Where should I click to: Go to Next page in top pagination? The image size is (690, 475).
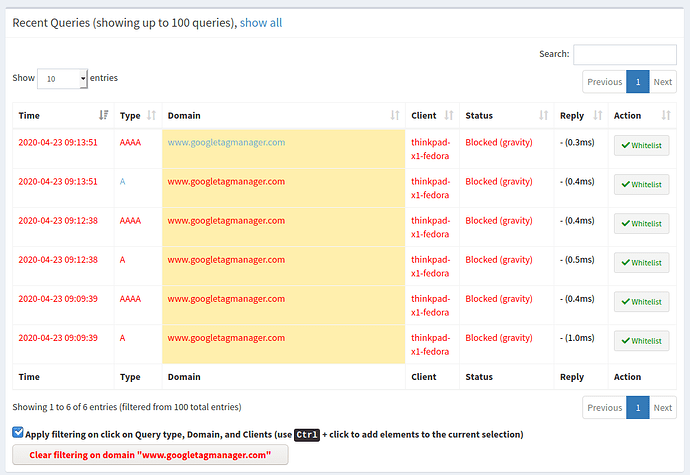663,82
